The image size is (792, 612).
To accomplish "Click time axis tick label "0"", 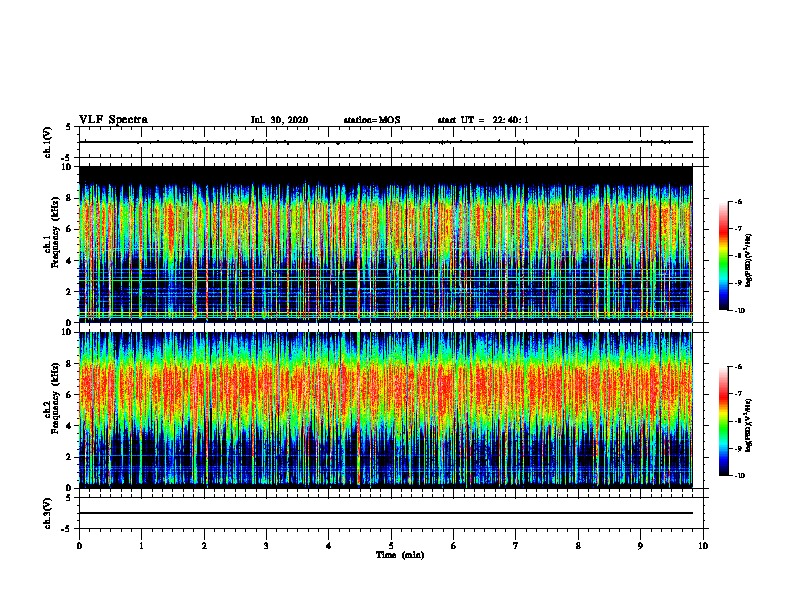I will pos(79,545).
